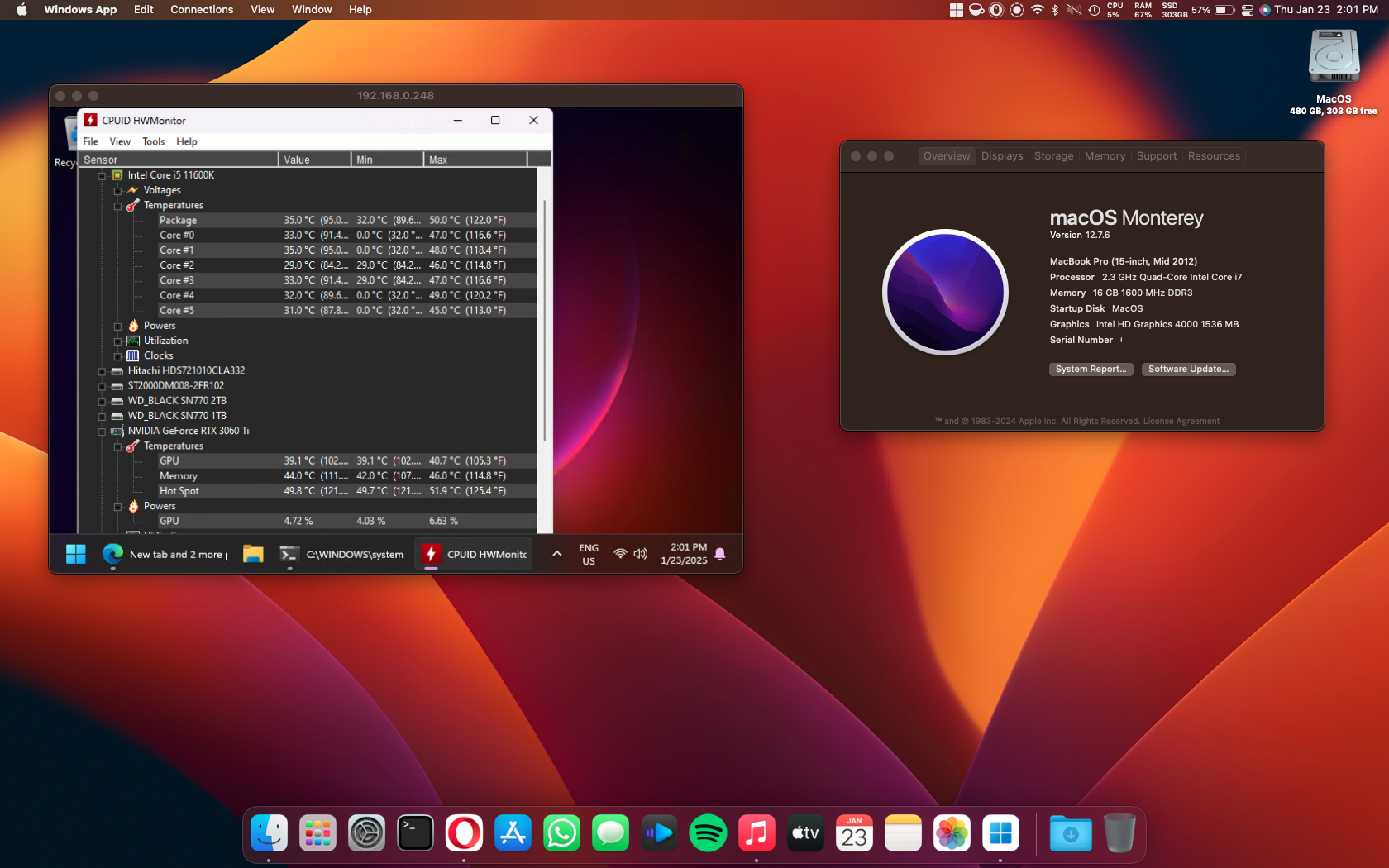
Task: Launch Spotify from the Dock
Action: click(708, 833)
